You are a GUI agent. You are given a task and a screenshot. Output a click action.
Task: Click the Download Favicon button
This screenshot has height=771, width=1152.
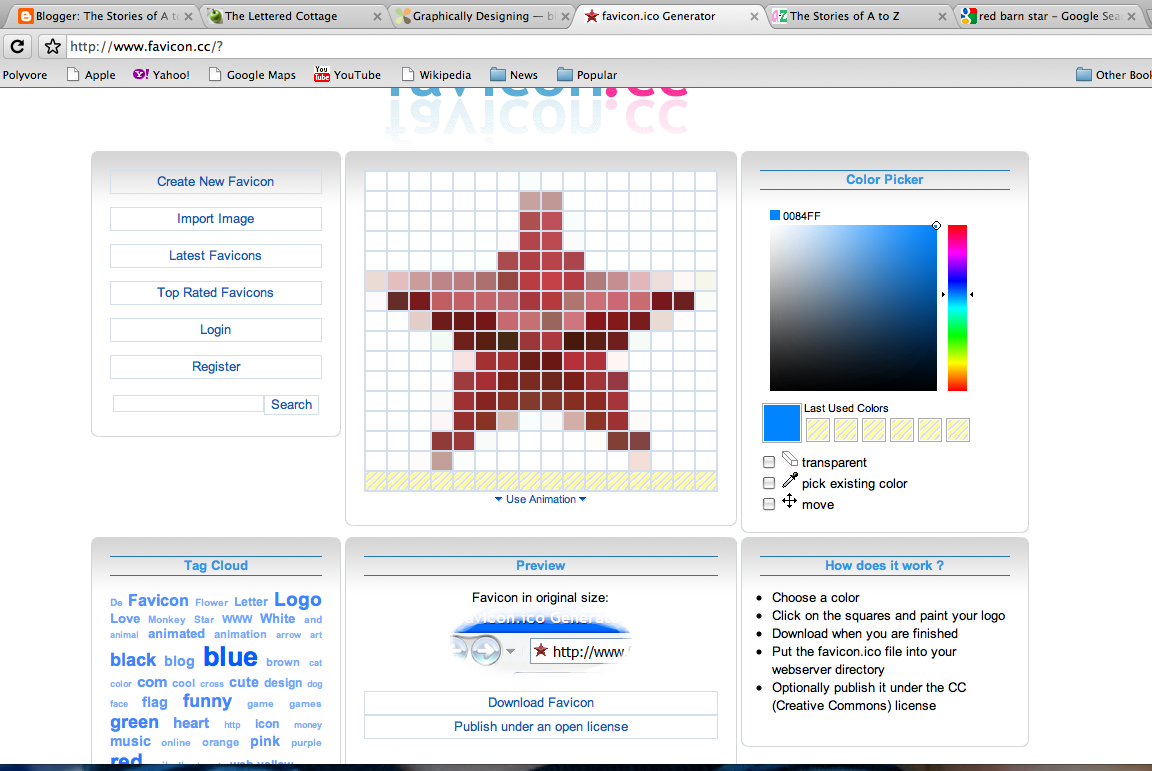coord(540,703)
